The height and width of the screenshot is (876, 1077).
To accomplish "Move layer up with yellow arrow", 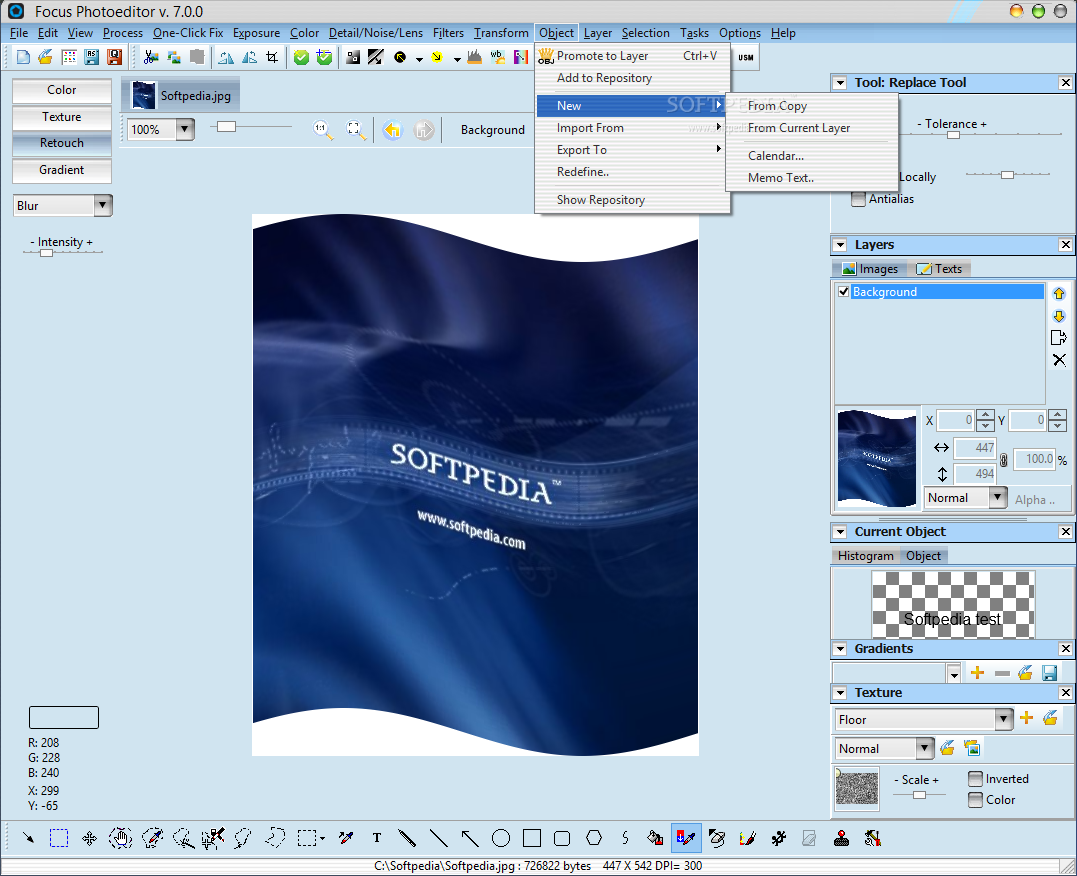I will (x=1058, y=293).
